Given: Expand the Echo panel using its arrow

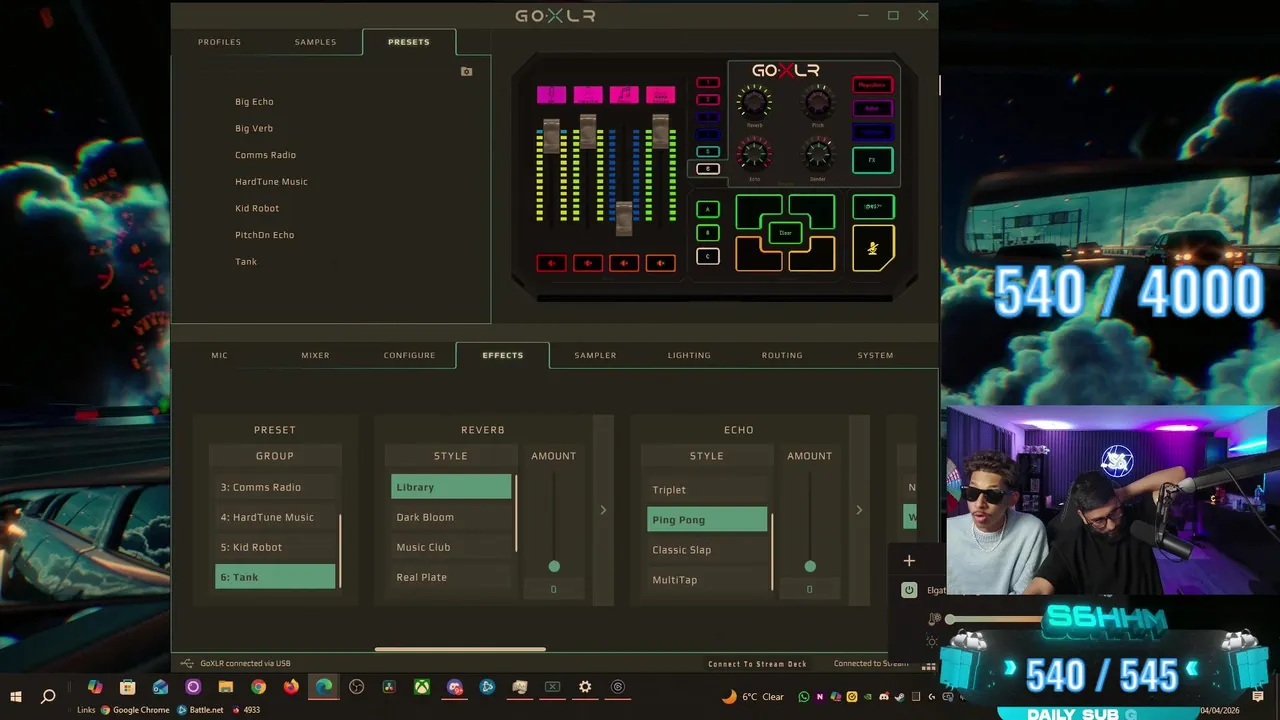Looking at the screenshot, I should [x=859, y=510].
